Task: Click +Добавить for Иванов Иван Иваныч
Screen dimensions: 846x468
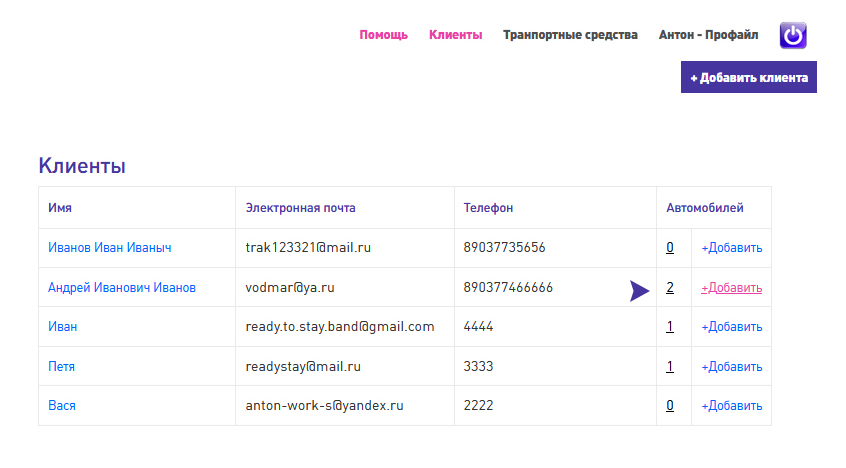Action: [x=732, y=248]
